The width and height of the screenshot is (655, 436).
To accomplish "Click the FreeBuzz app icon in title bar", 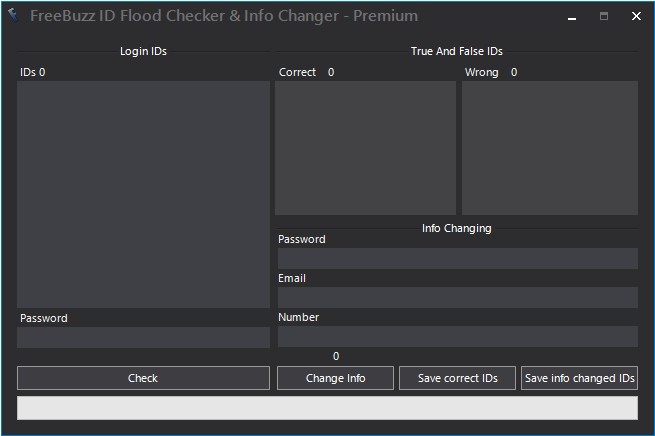I will 13,15.
